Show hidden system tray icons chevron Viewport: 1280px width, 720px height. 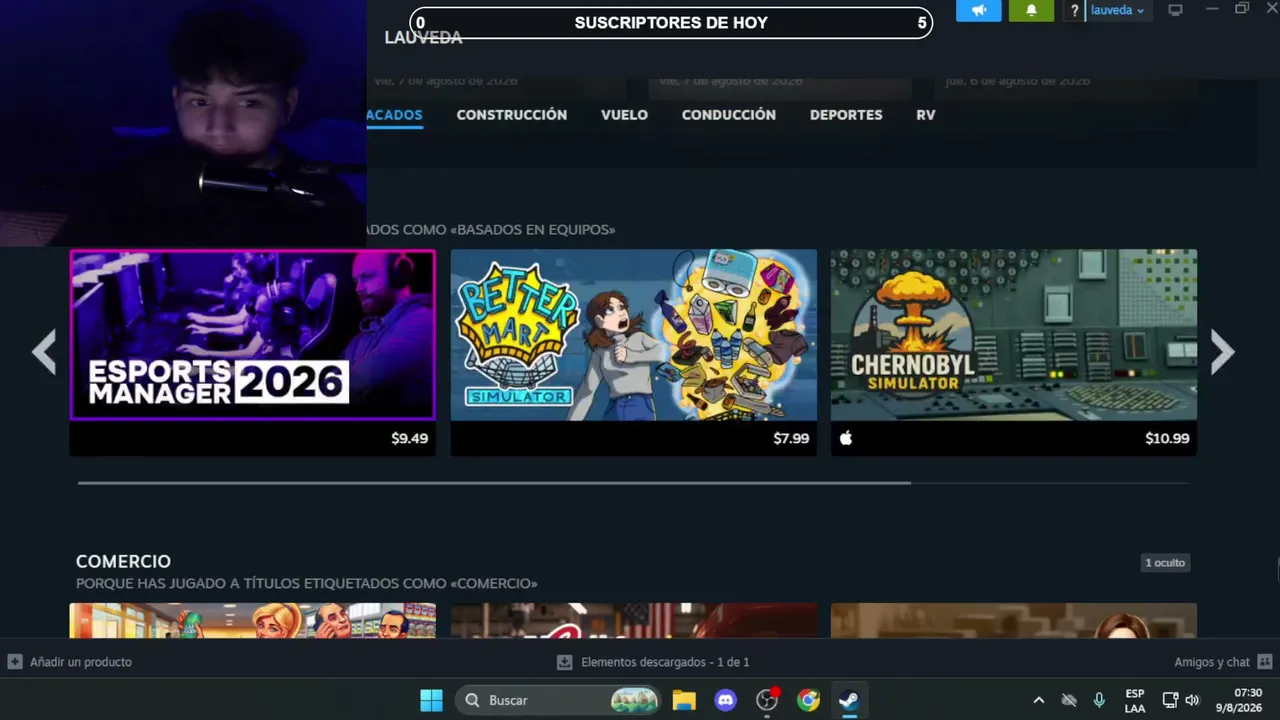click(1038, 700)
